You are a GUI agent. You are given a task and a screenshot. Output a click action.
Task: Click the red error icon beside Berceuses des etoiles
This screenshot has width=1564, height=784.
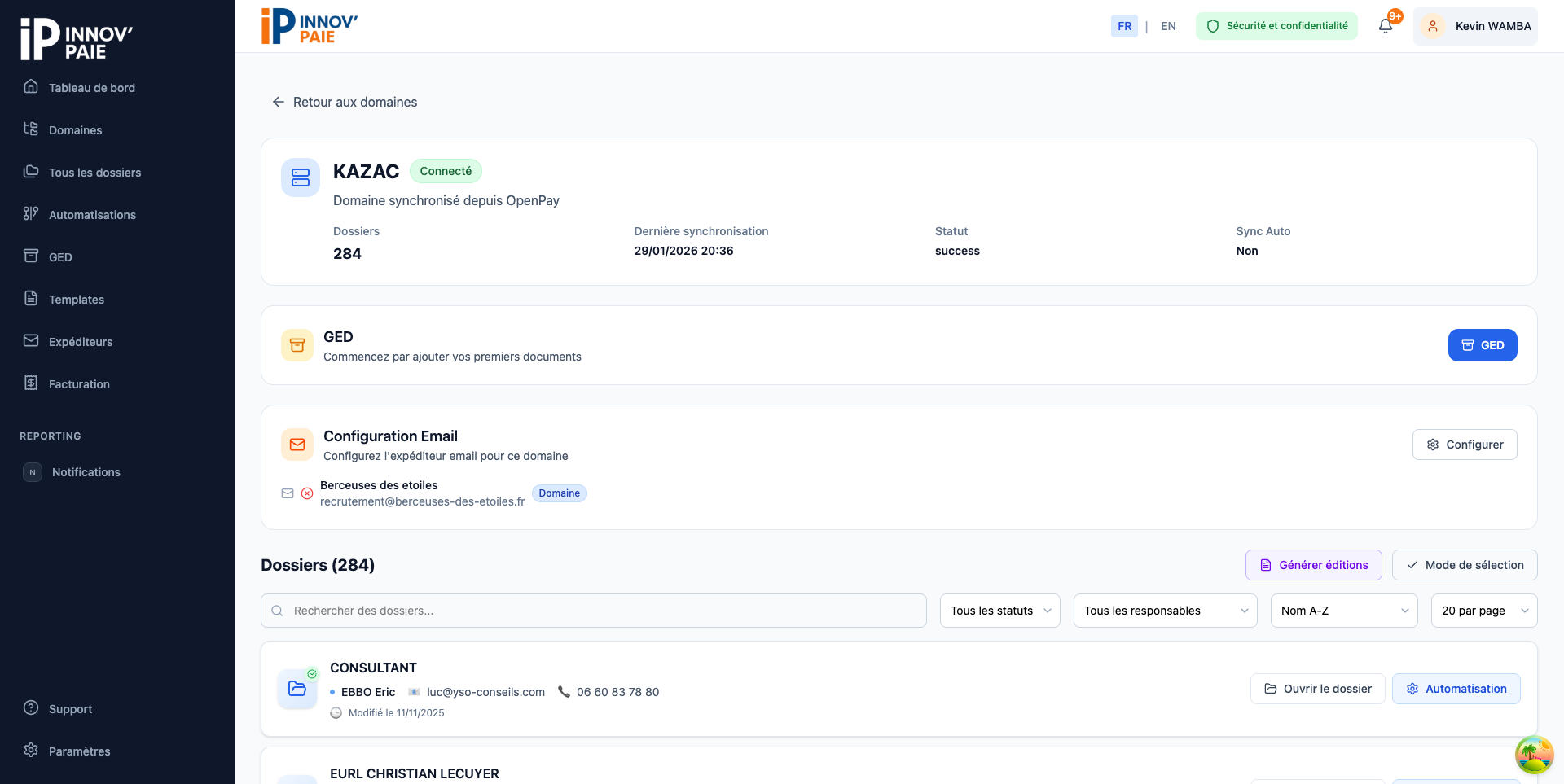pos(307,493)
